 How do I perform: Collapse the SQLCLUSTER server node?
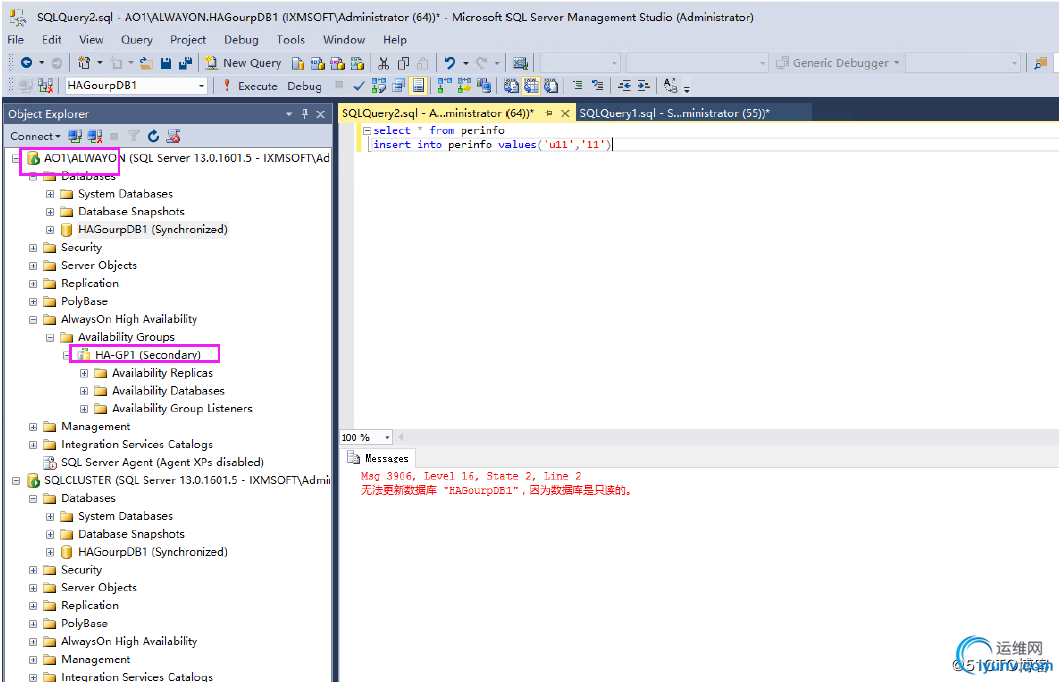[x=16, y=481]
